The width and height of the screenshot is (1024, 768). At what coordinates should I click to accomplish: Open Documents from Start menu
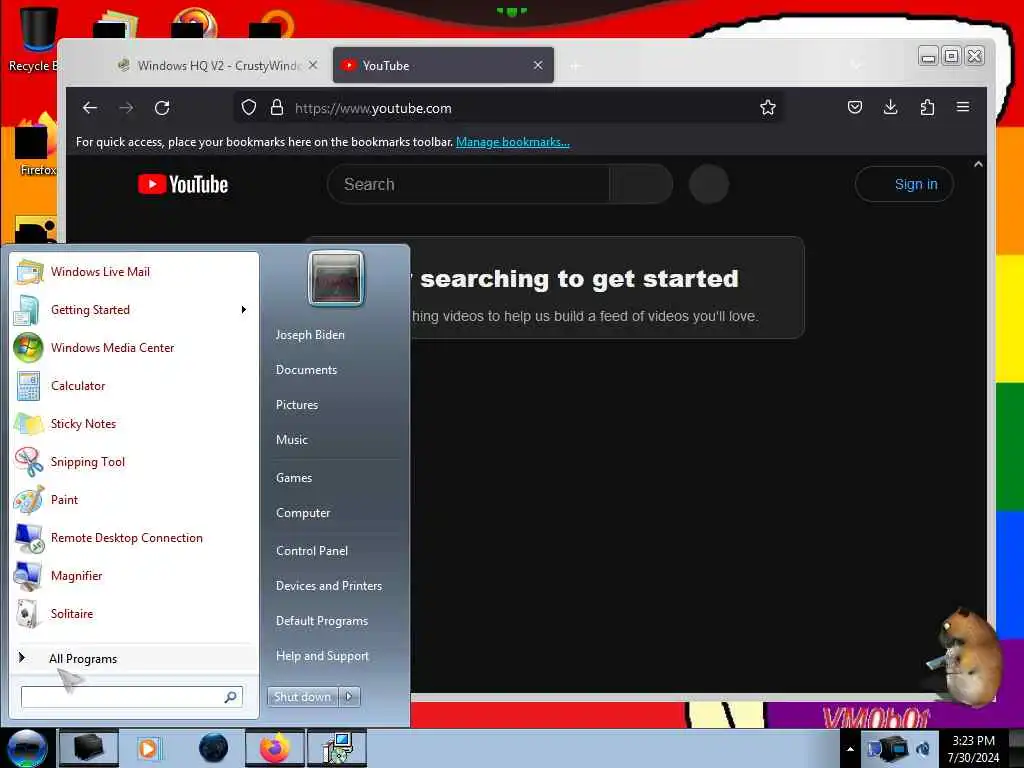[x=306, y=370]
